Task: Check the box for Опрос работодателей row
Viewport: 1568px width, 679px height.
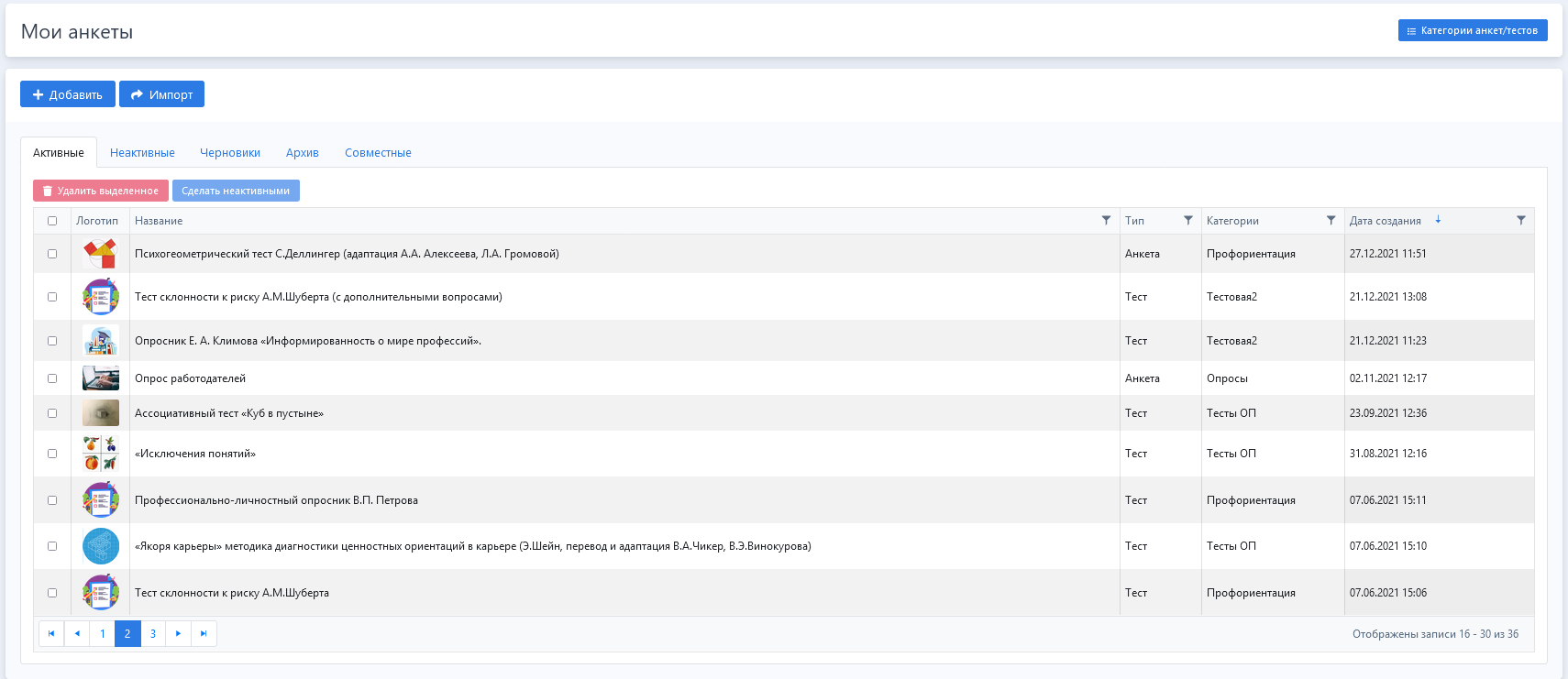Action: pyautogui.click(x=52, y=378)
